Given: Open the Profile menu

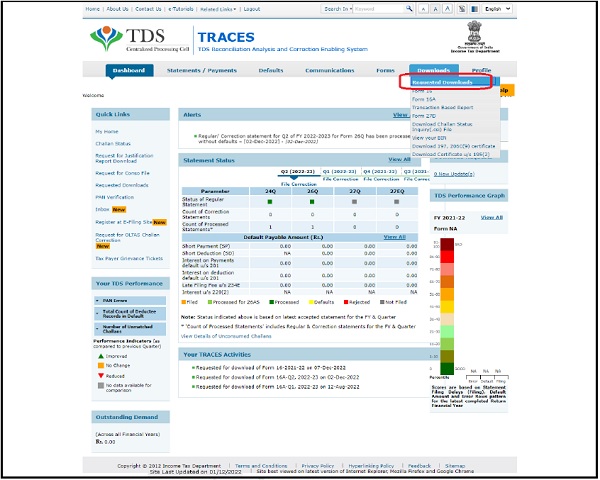Looking at the screenshot, I should pos(481,70).
